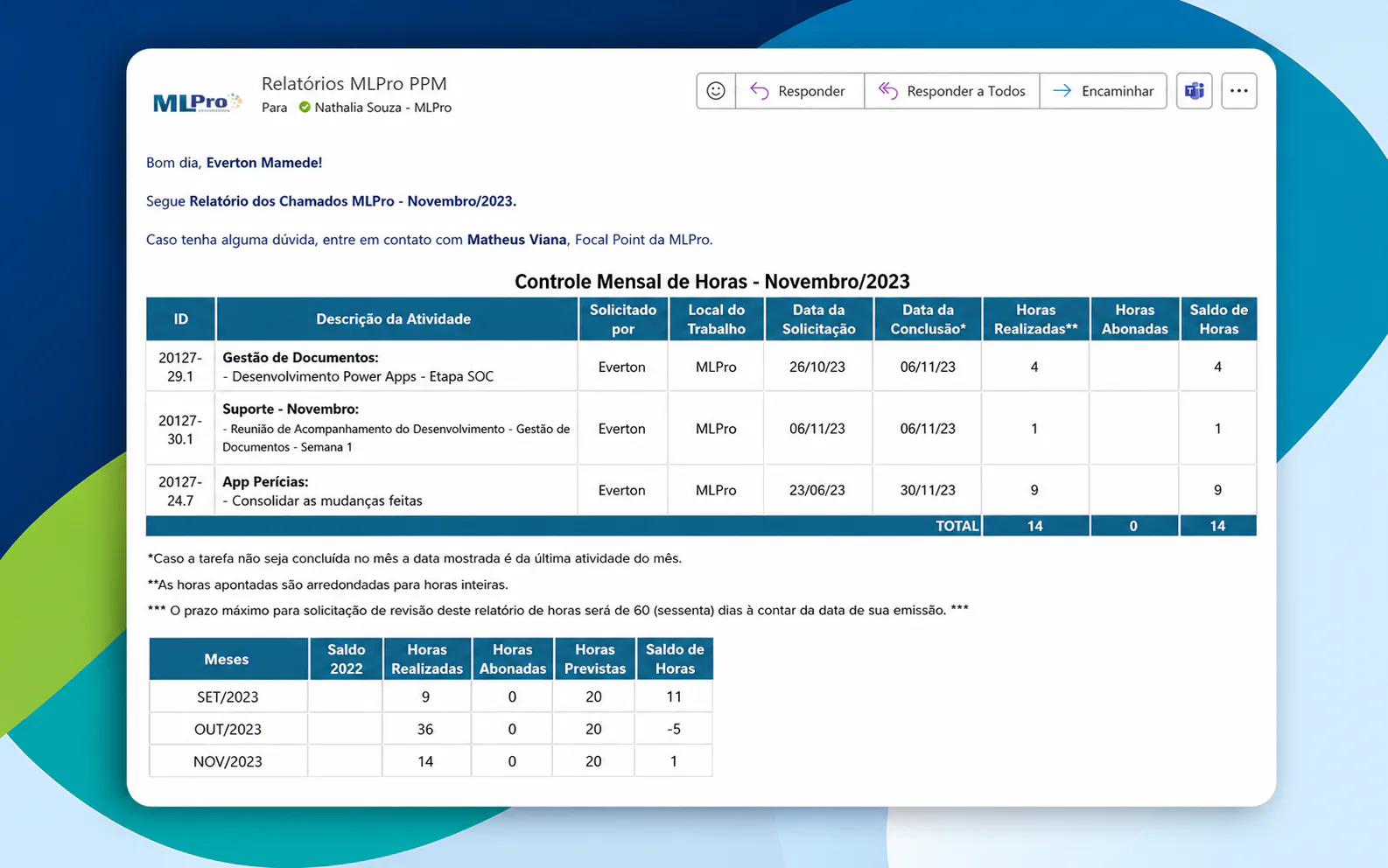Click the App Perícias: activity title
The width and height of the screenshot is (1388, 868).
pos(265,482)
